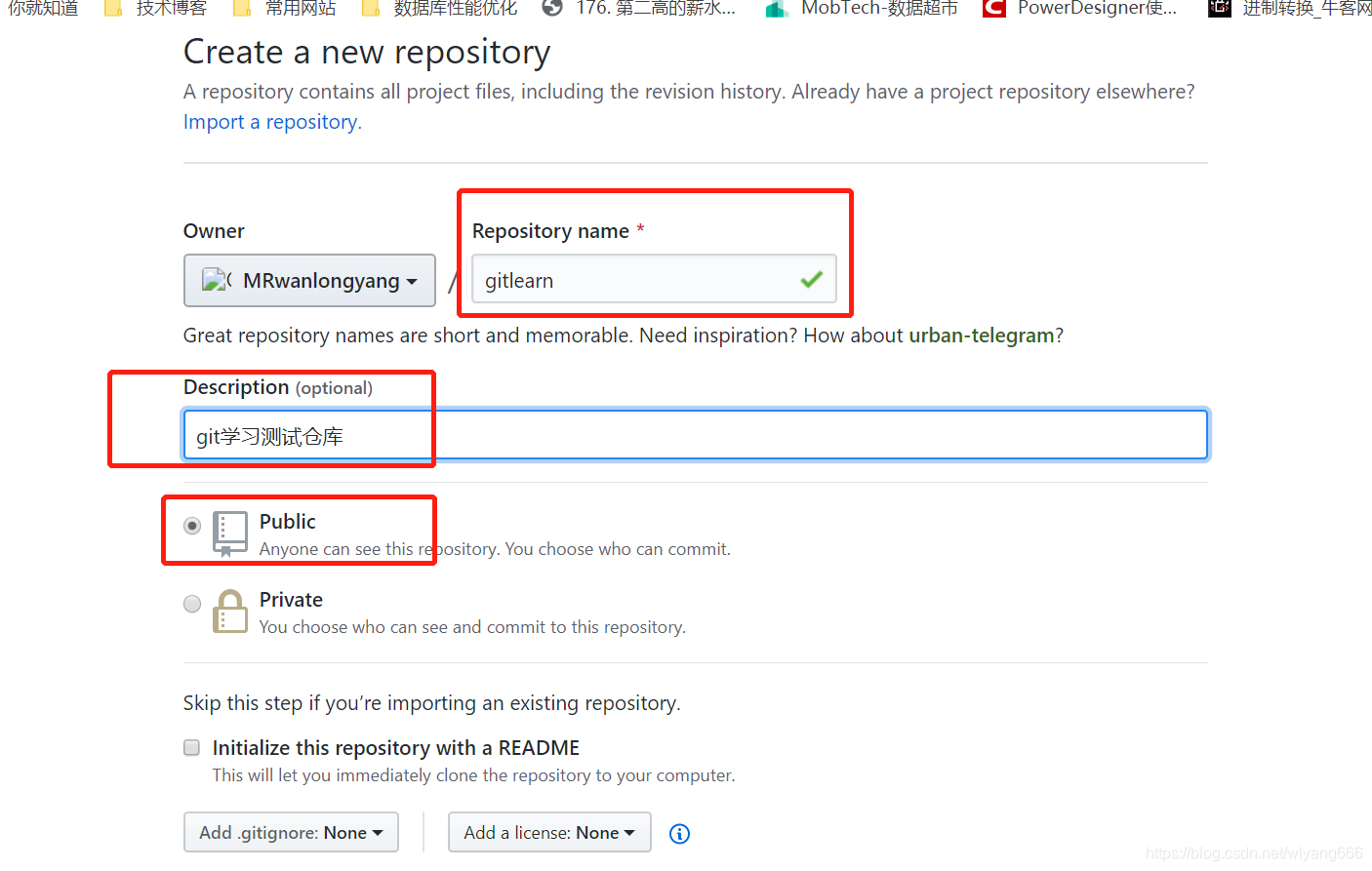Open the 进制转换_牛客网 bookmark
The width and height of the screenshot is (1372, 871).
click(x=1289, y=9)
